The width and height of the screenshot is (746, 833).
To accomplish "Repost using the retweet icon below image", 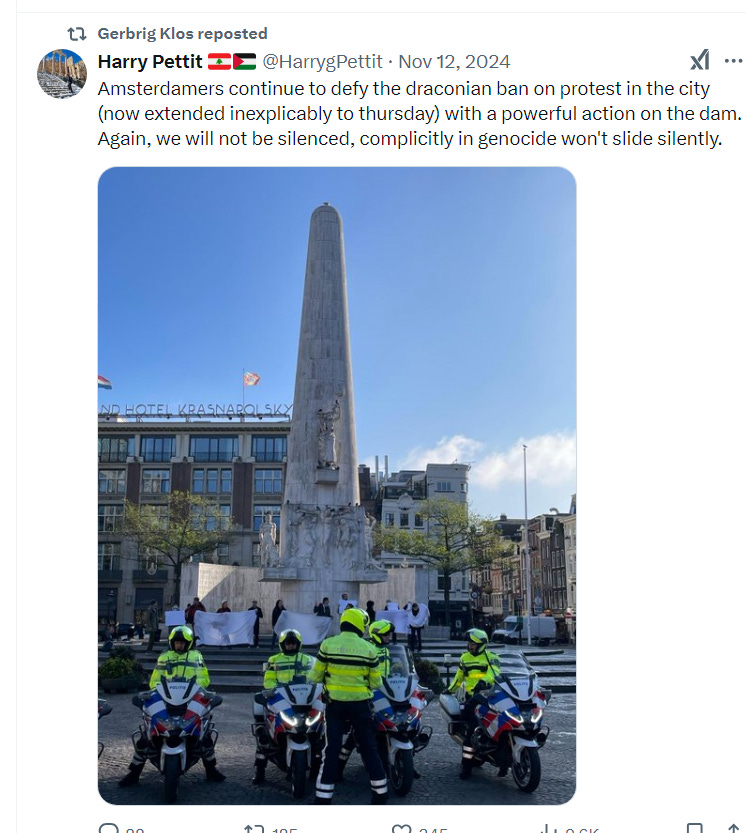I will pos(254,829).
